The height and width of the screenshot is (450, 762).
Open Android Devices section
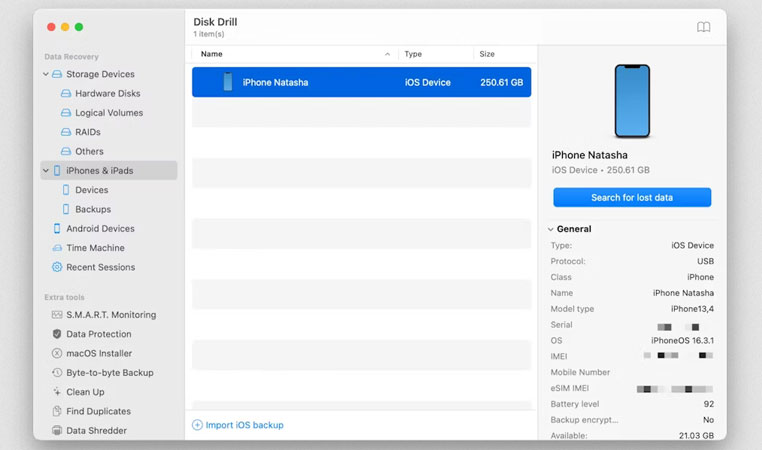[x=100, y=228]
